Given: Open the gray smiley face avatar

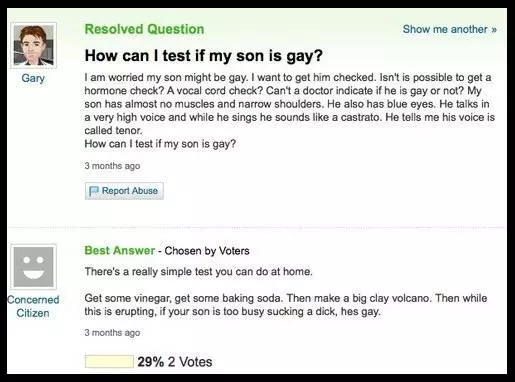Looking at the screenshot, I should (33, 267).
